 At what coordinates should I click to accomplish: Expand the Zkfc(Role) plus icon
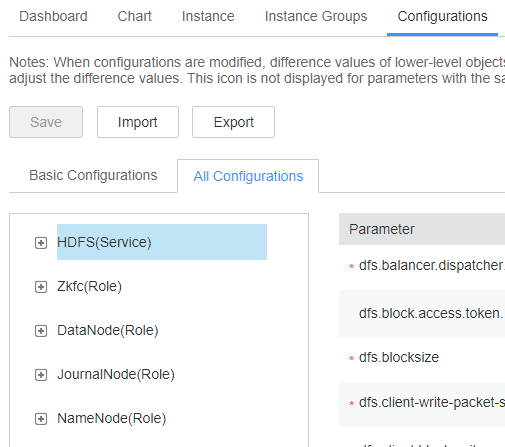tap(41, 287)
